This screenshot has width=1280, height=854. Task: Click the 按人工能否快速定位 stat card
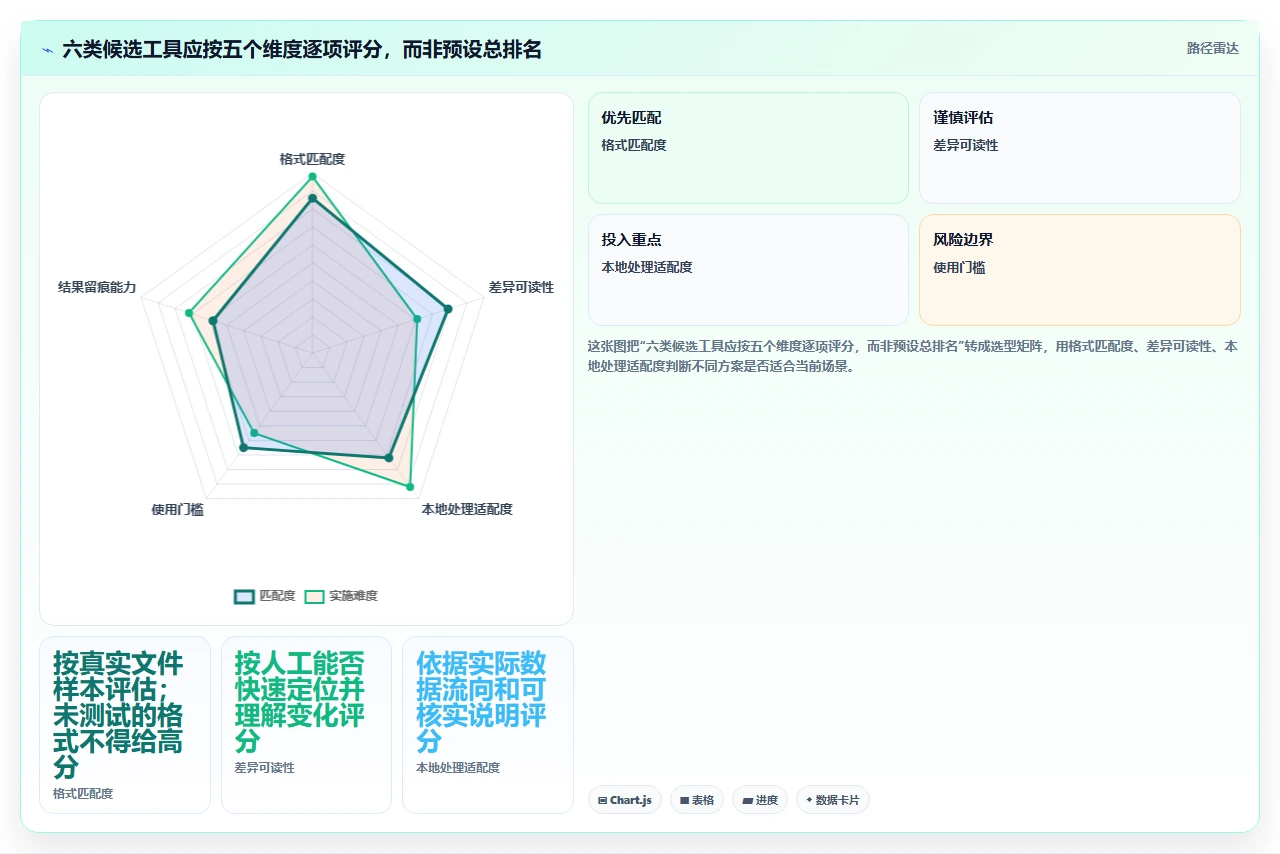[306, 725]
